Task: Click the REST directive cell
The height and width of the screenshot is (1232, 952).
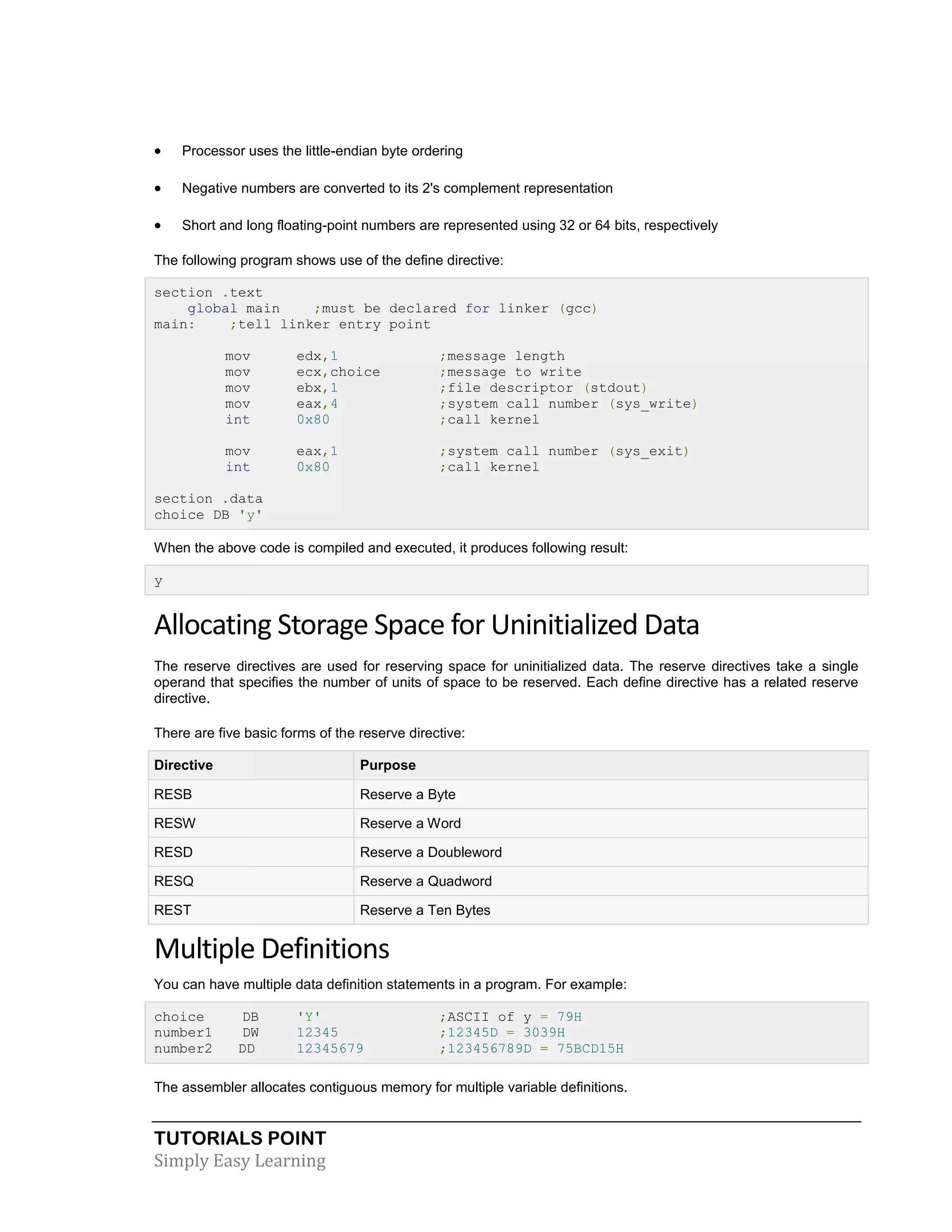Action: click(172, 910)
